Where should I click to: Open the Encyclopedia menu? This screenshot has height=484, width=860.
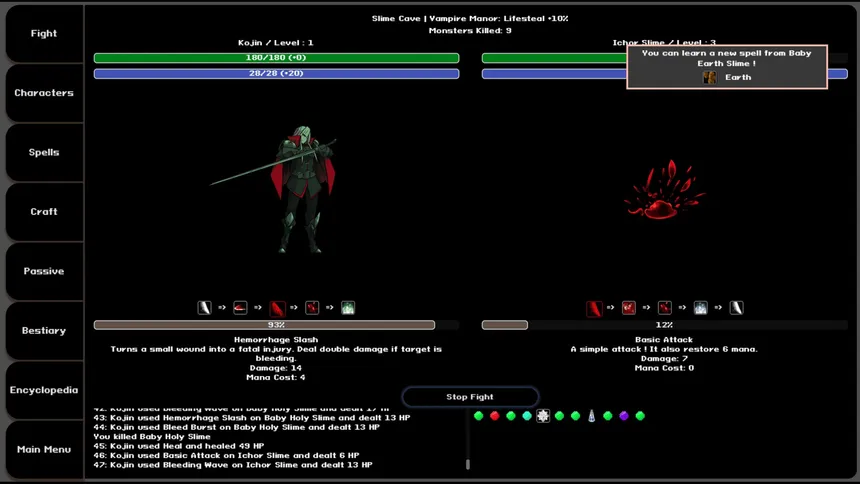44,390
